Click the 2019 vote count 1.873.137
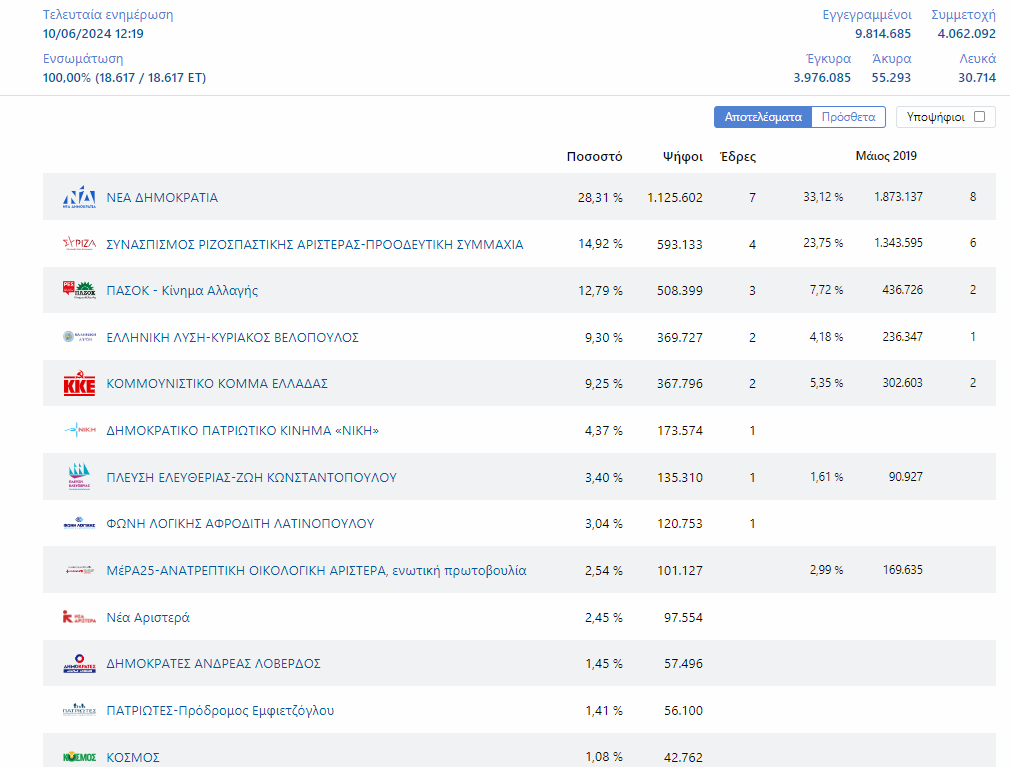The width and height of the screenshot is (1010, 767). coord(899,196)
